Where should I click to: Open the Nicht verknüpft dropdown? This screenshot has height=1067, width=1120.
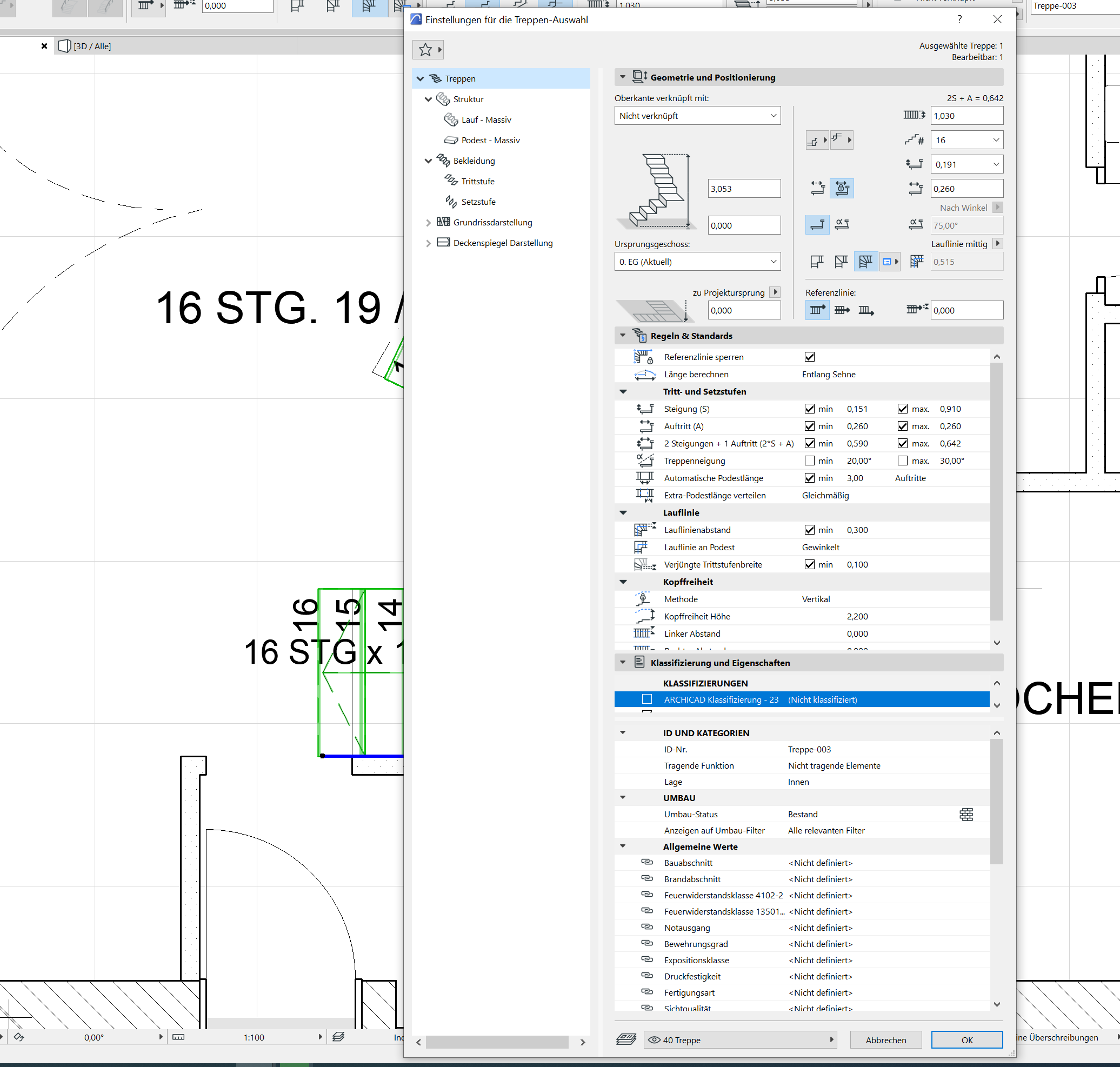pyautogui.click(x=697, y=116)
